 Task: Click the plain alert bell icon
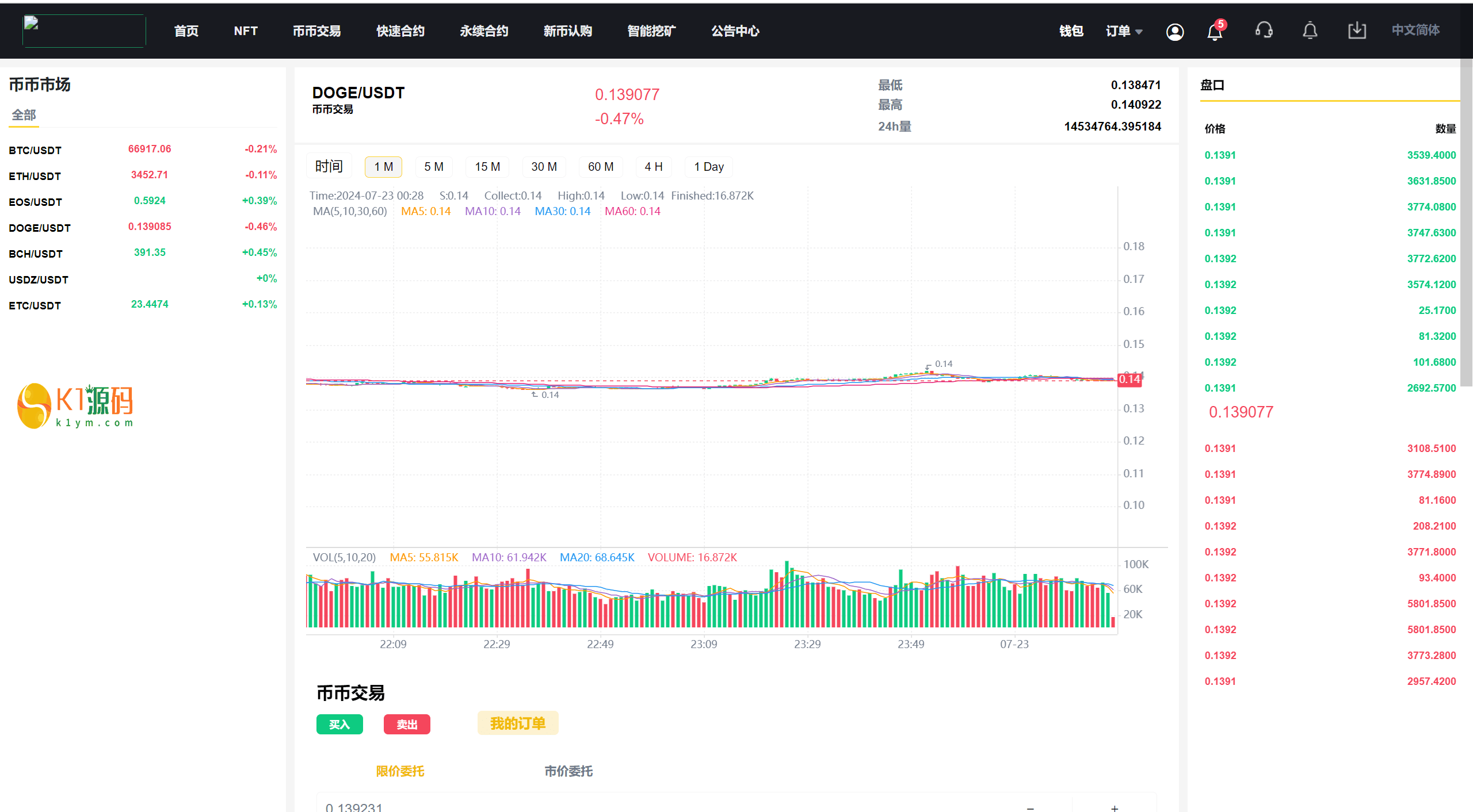1310,30
